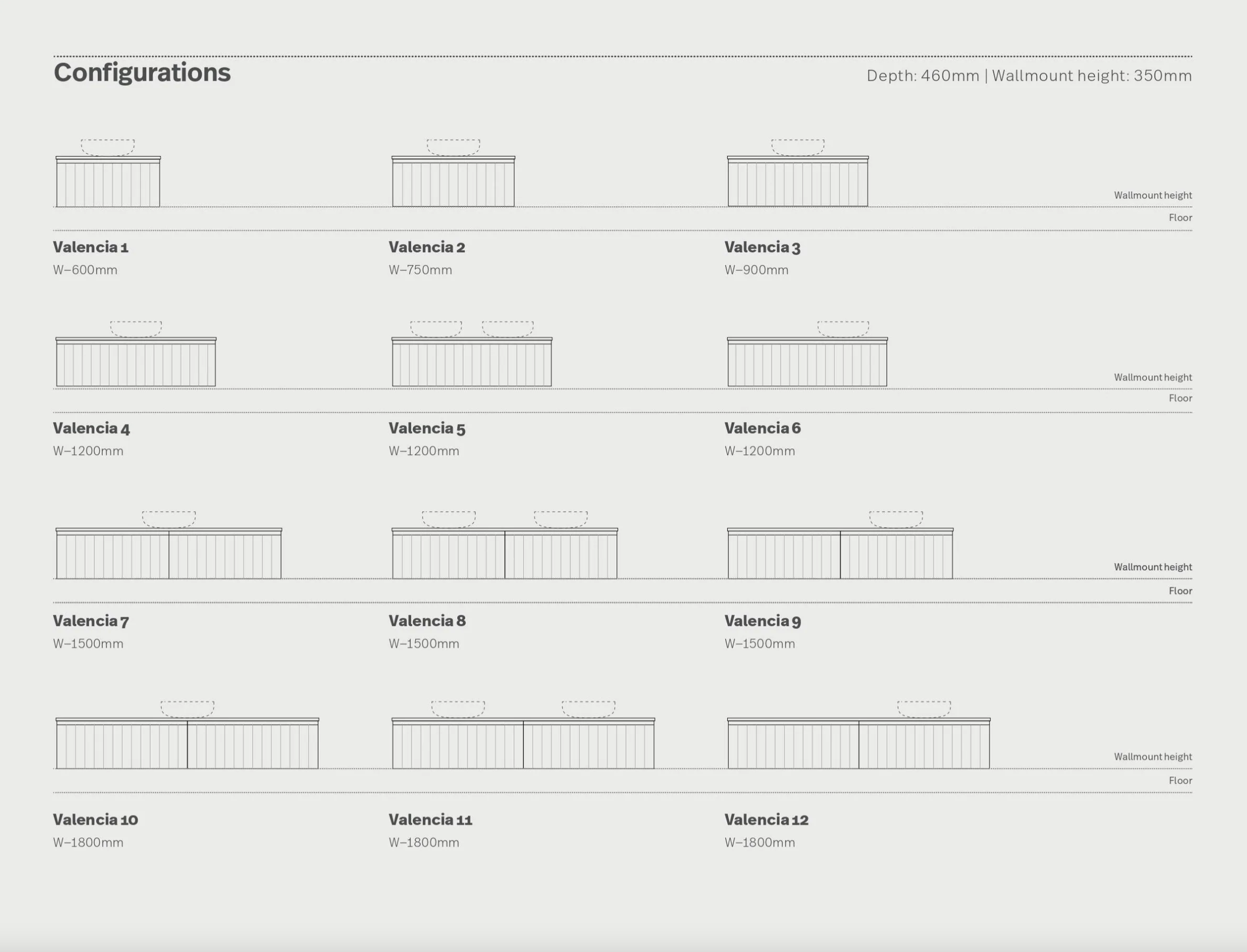Click the Valencia 4 title label

click(x=91, y=428)
